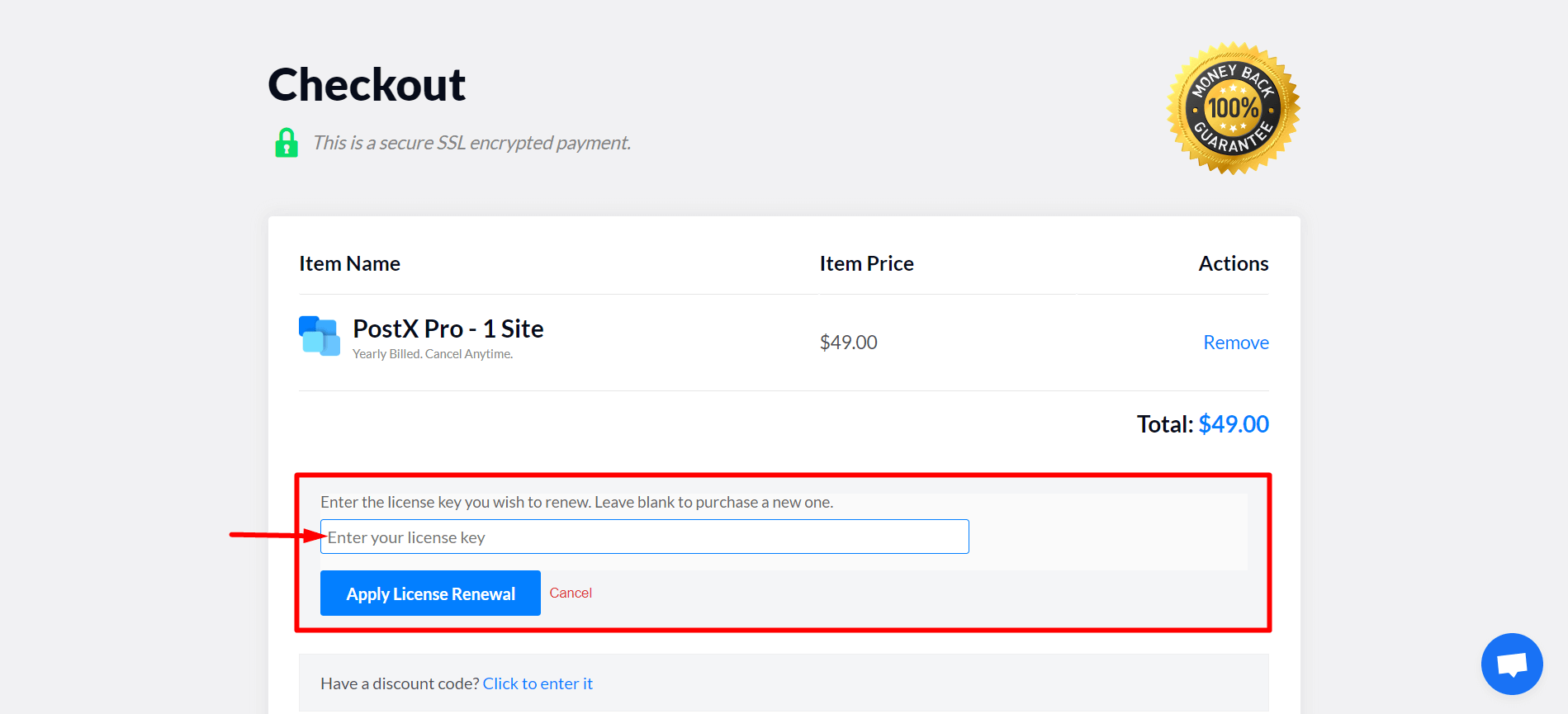
Task: Select the PostX Pro - 1 Site product title
Action: pyautogui.click(x=448, y=329)
